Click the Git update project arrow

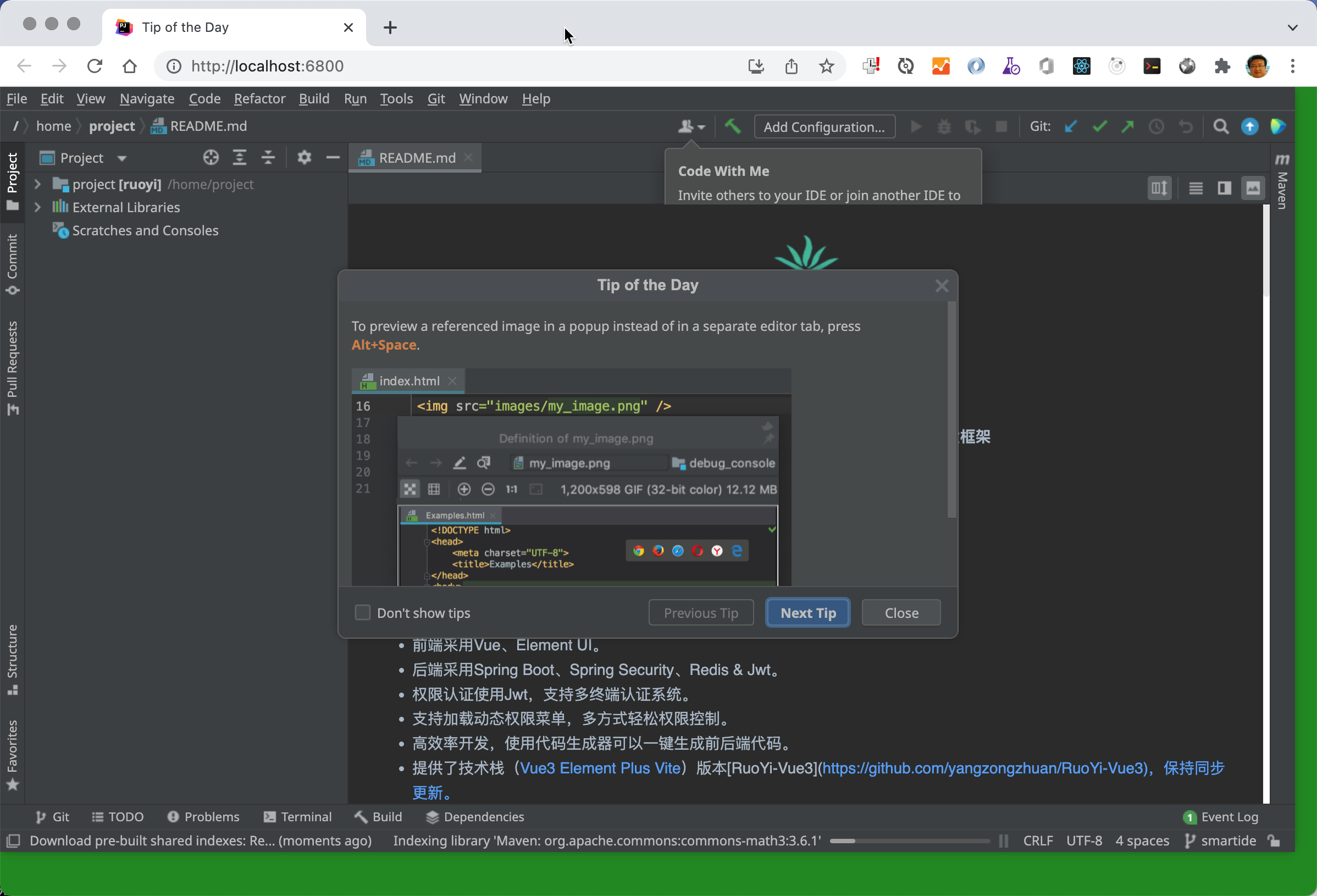[1071, 126]
